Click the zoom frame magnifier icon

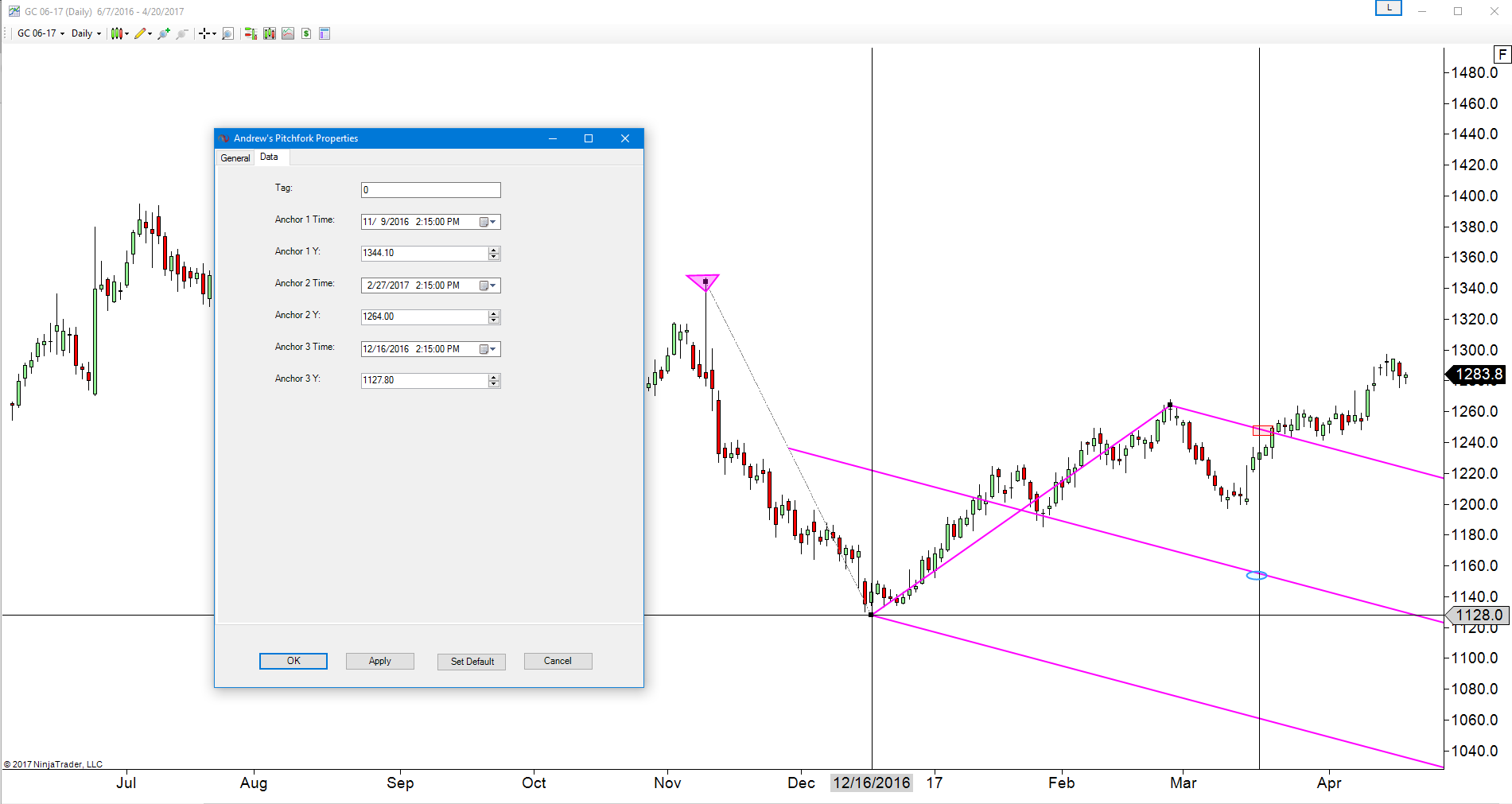click(227, 33)
